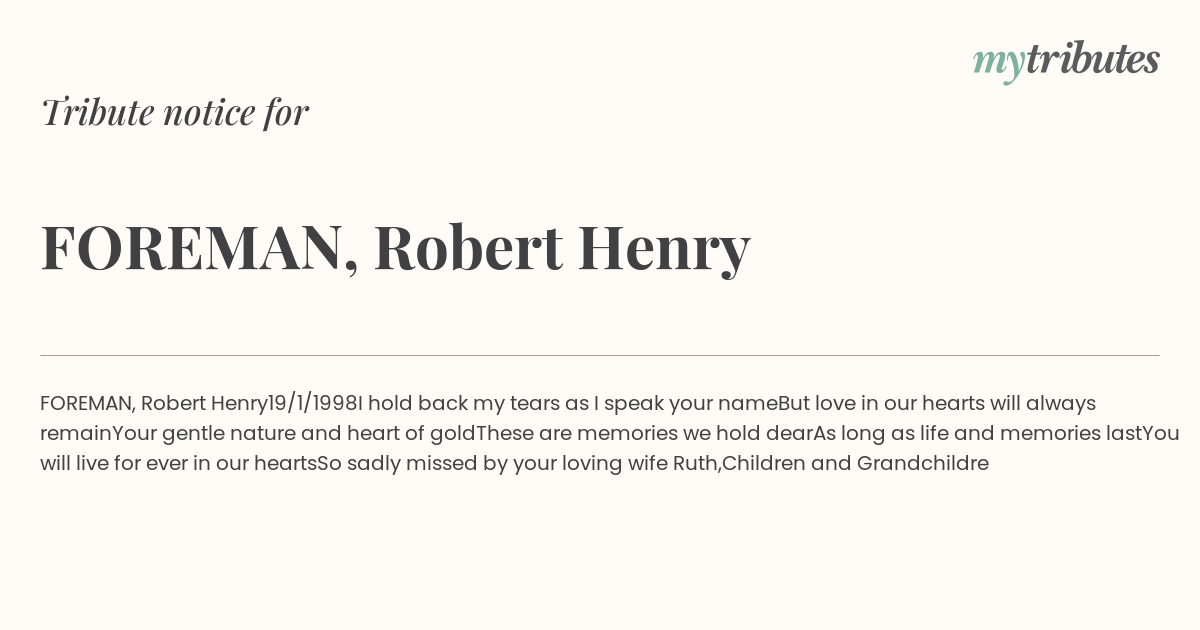Click "live for ever in our hearts" text
The image size is (1200, 630).
tap(198, 463)
